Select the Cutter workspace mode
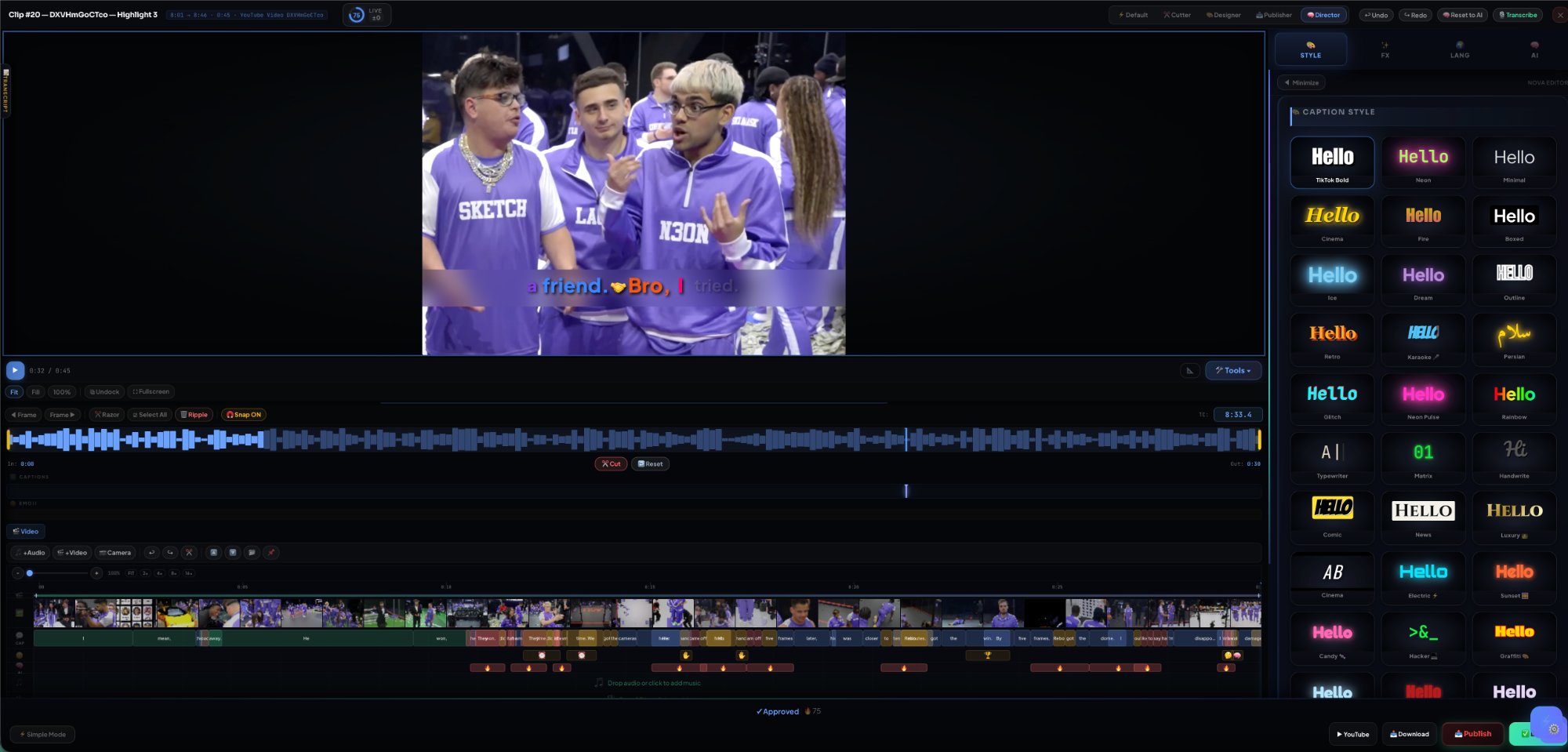The height and width of the screenshot is (752, 1568). 1177,15
